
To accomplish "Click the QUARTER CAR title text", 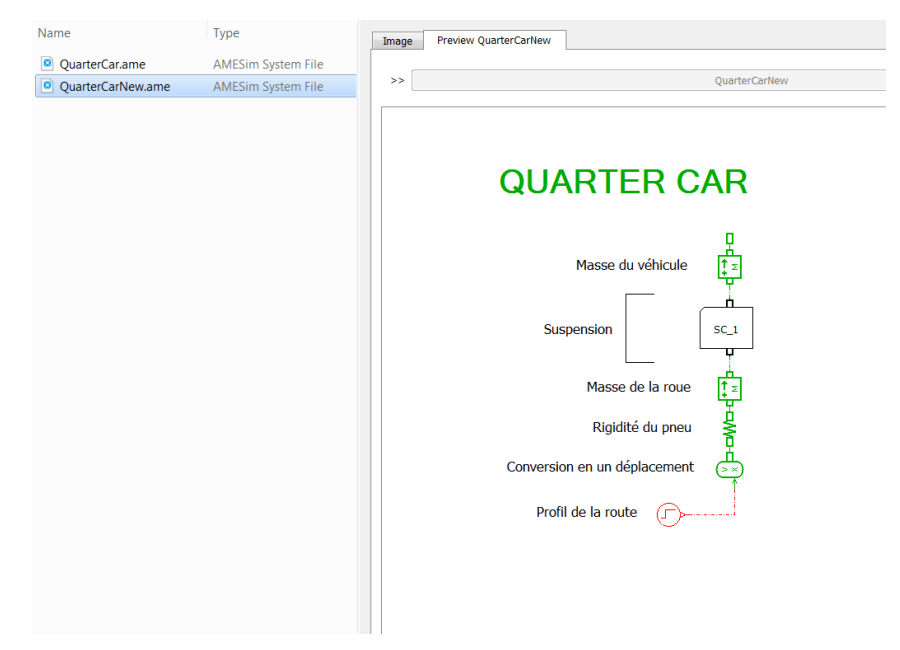I will pyautogui.click(x=623, y=182).
